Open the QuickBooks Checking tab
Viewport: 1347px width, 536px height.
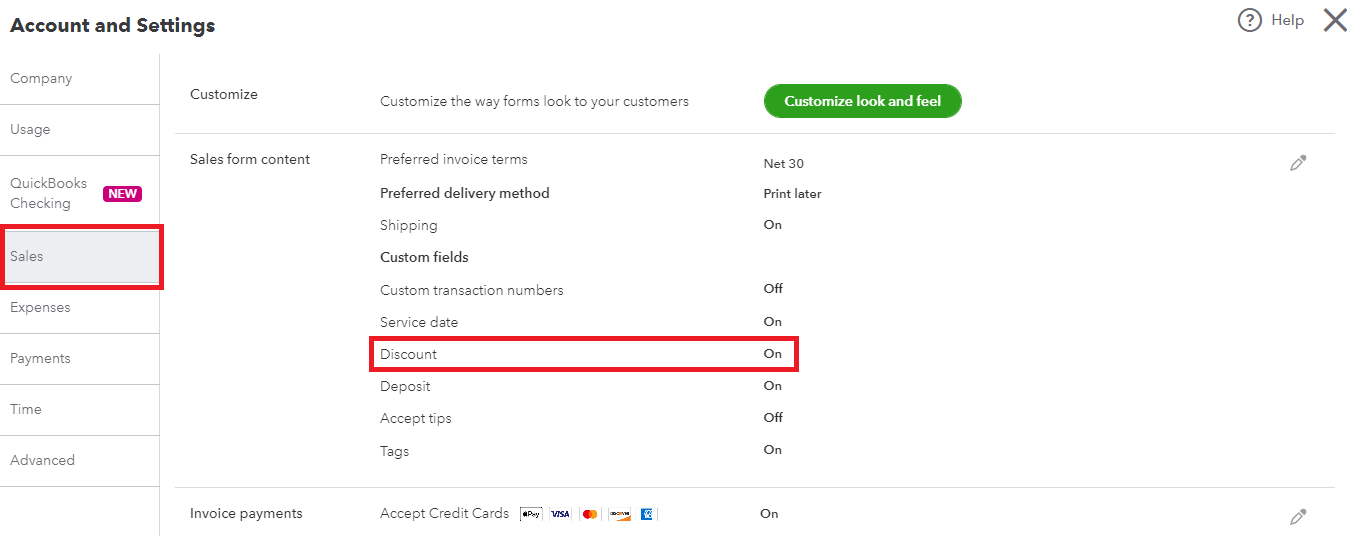tap(50, 193)
